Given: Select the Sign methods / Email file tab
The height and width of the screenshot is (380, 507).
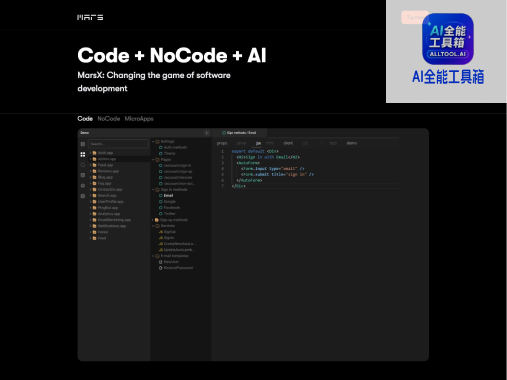Looking at the screenshot, I should coord(239,133).
